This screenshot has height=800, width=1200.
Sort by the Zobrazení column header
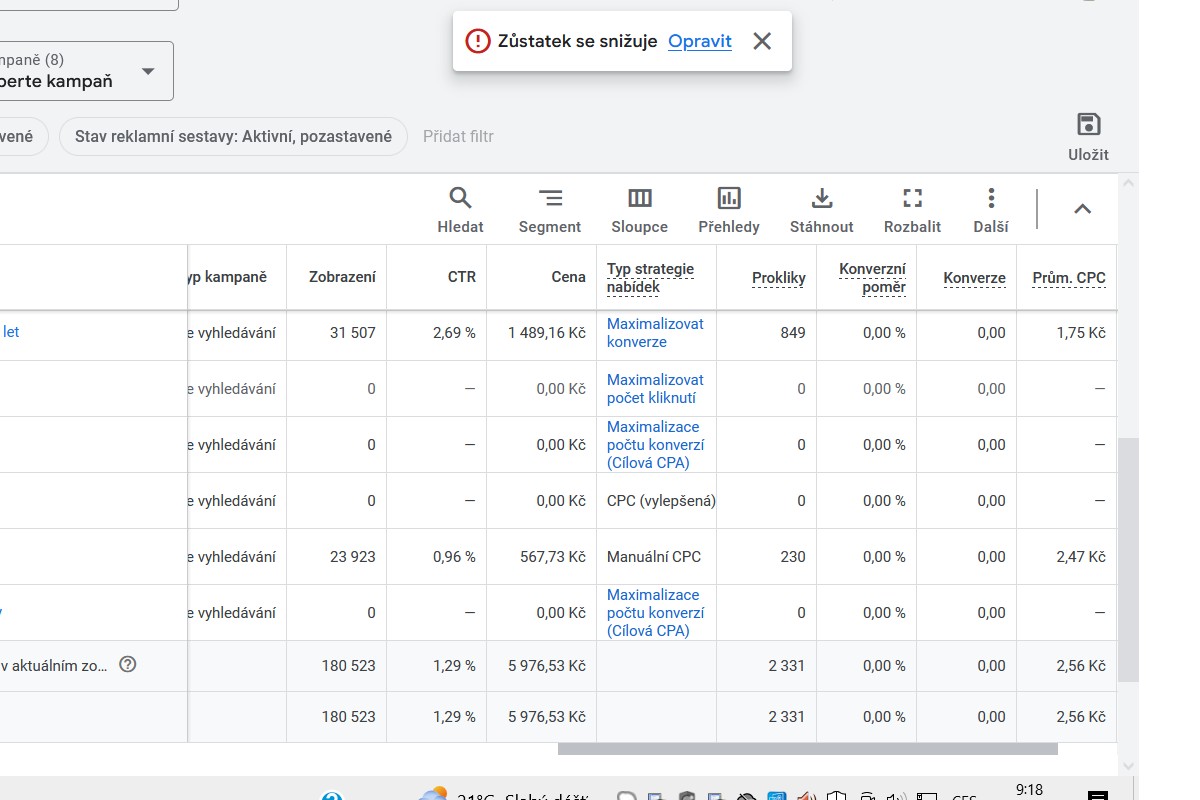(x=342, y=277)
